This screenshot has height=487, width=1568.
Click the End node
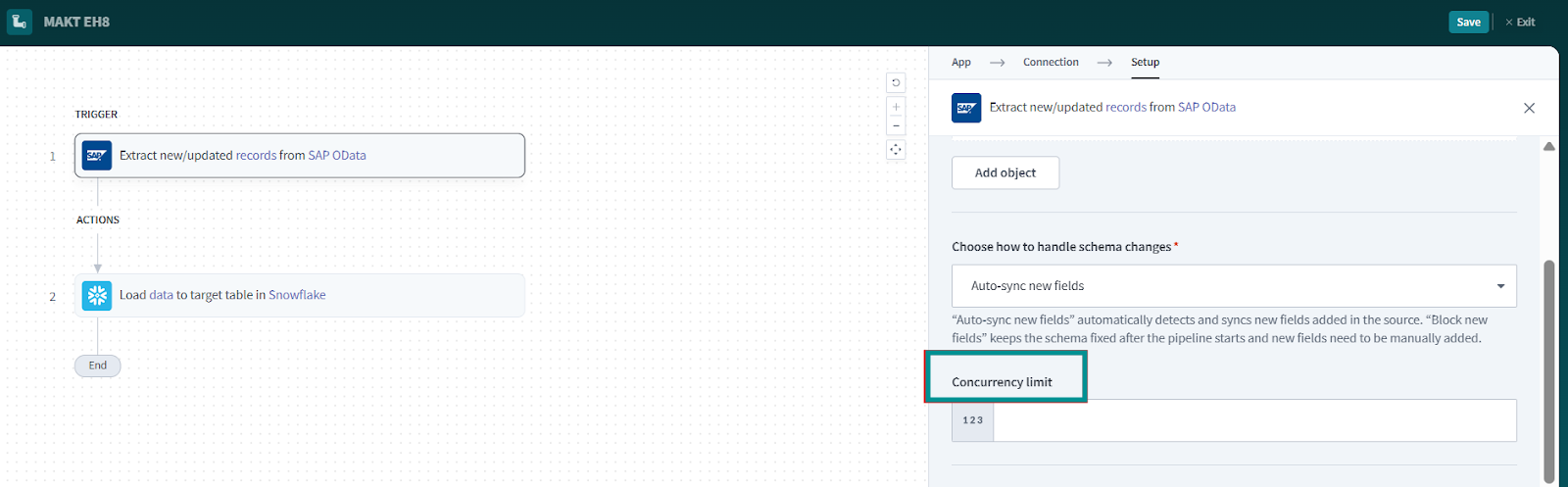click(x=98, y=365)
